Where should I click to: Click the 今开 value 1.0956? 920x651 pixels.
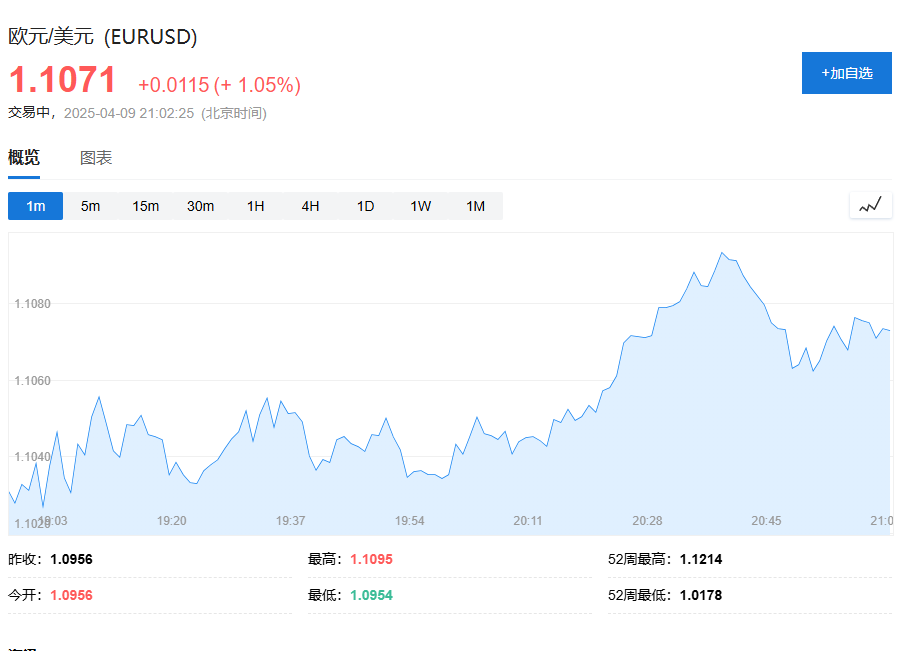tap(72, 595)
